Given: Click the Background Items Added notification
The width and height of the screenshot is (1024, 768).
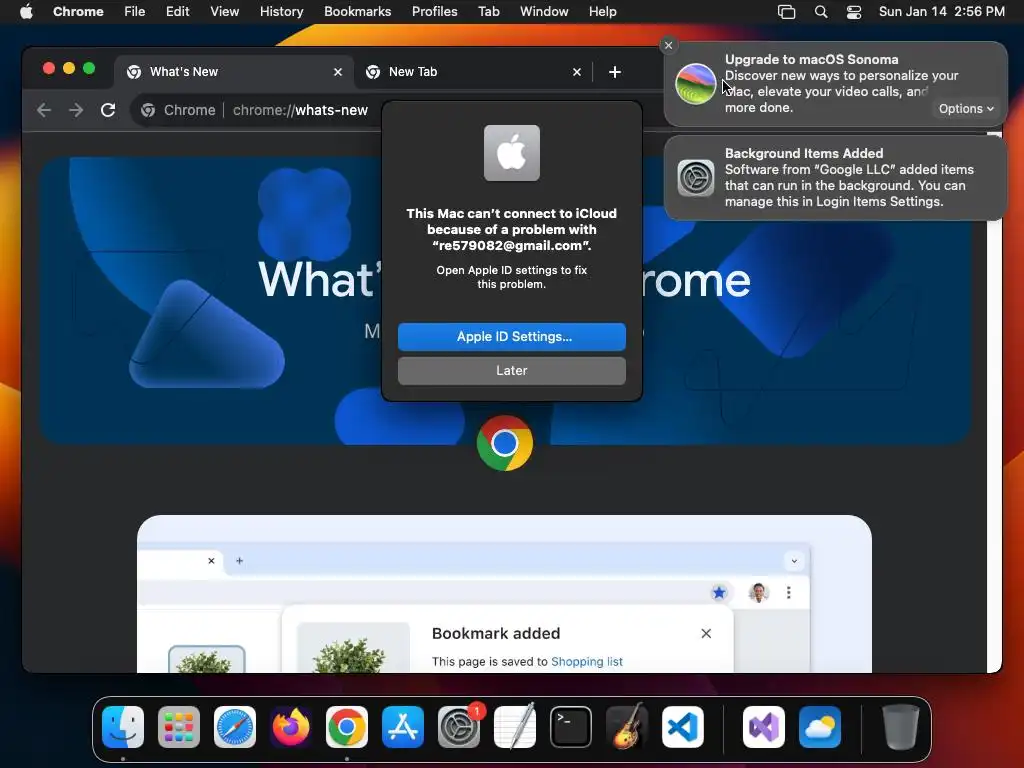Looking at the screenshot, I should 835,178.
